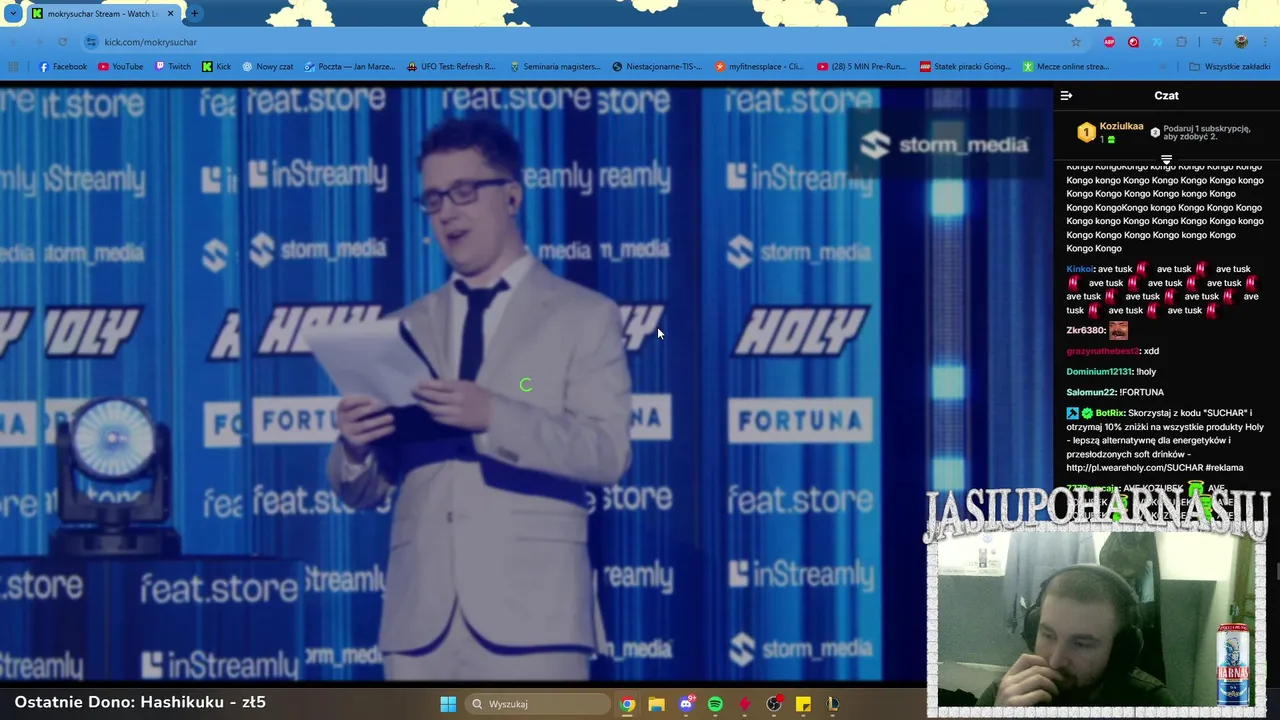Click the Dominium12131 username in chat
This screenshot has width=1280, height=720.
[x=1100, y=372]
